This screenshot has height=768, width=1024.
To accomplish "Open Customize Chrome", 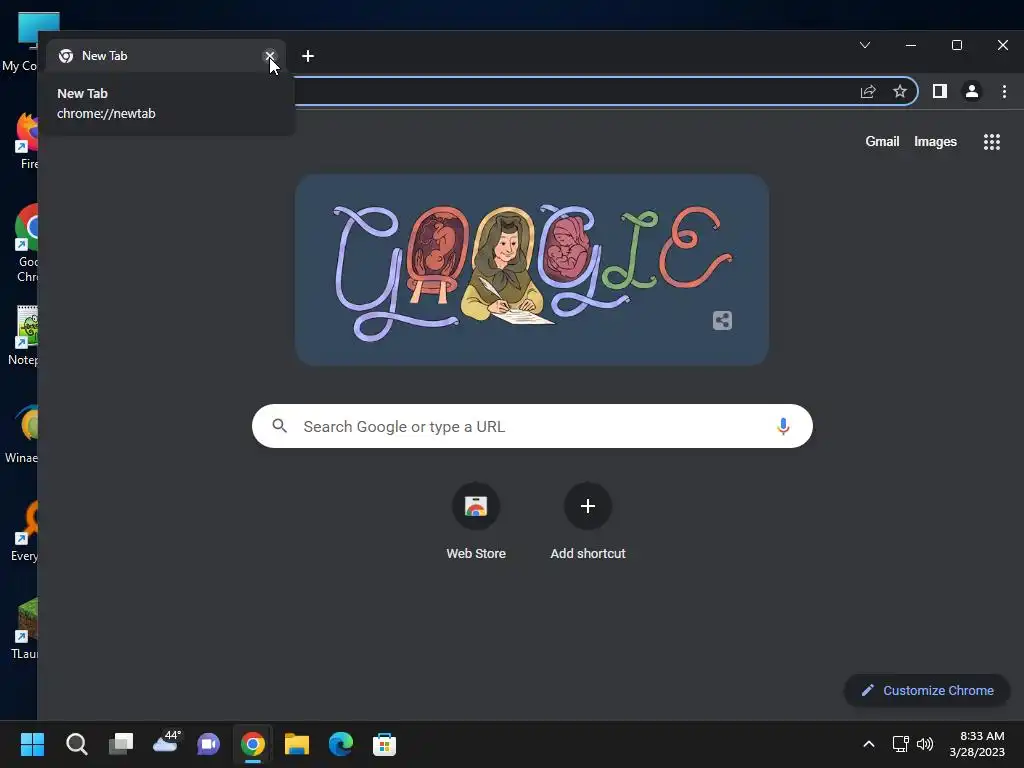I will [x=927, y=691].
